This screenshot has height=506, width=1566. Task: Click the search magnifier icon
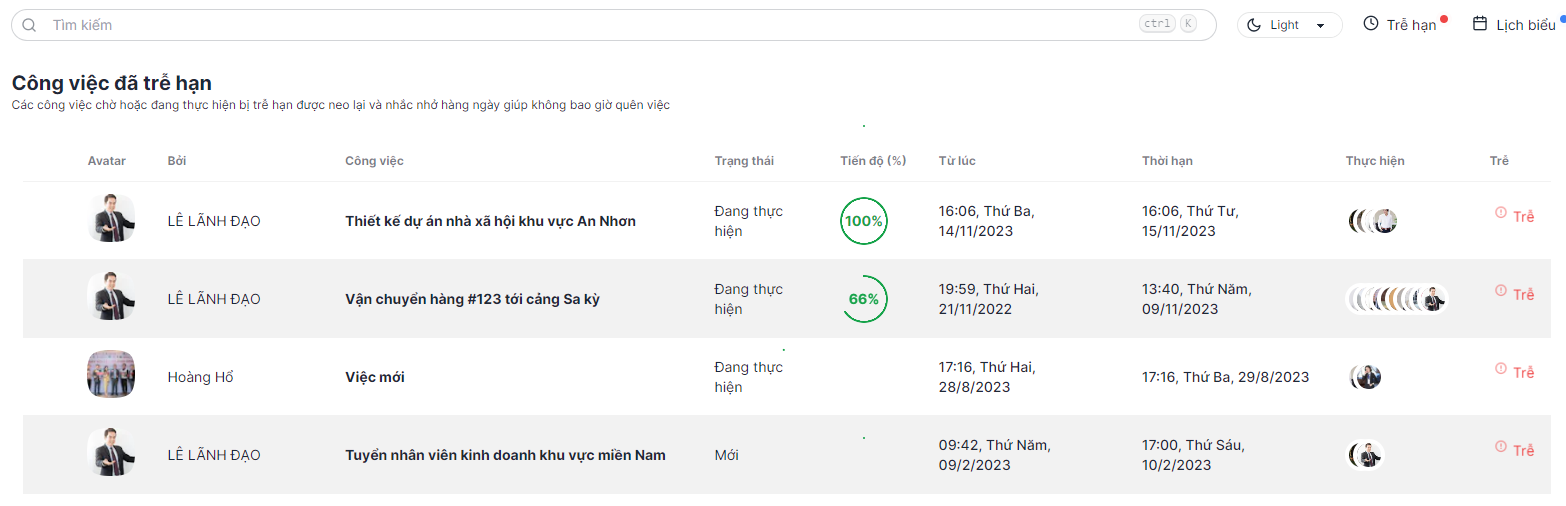coord(29,25)
